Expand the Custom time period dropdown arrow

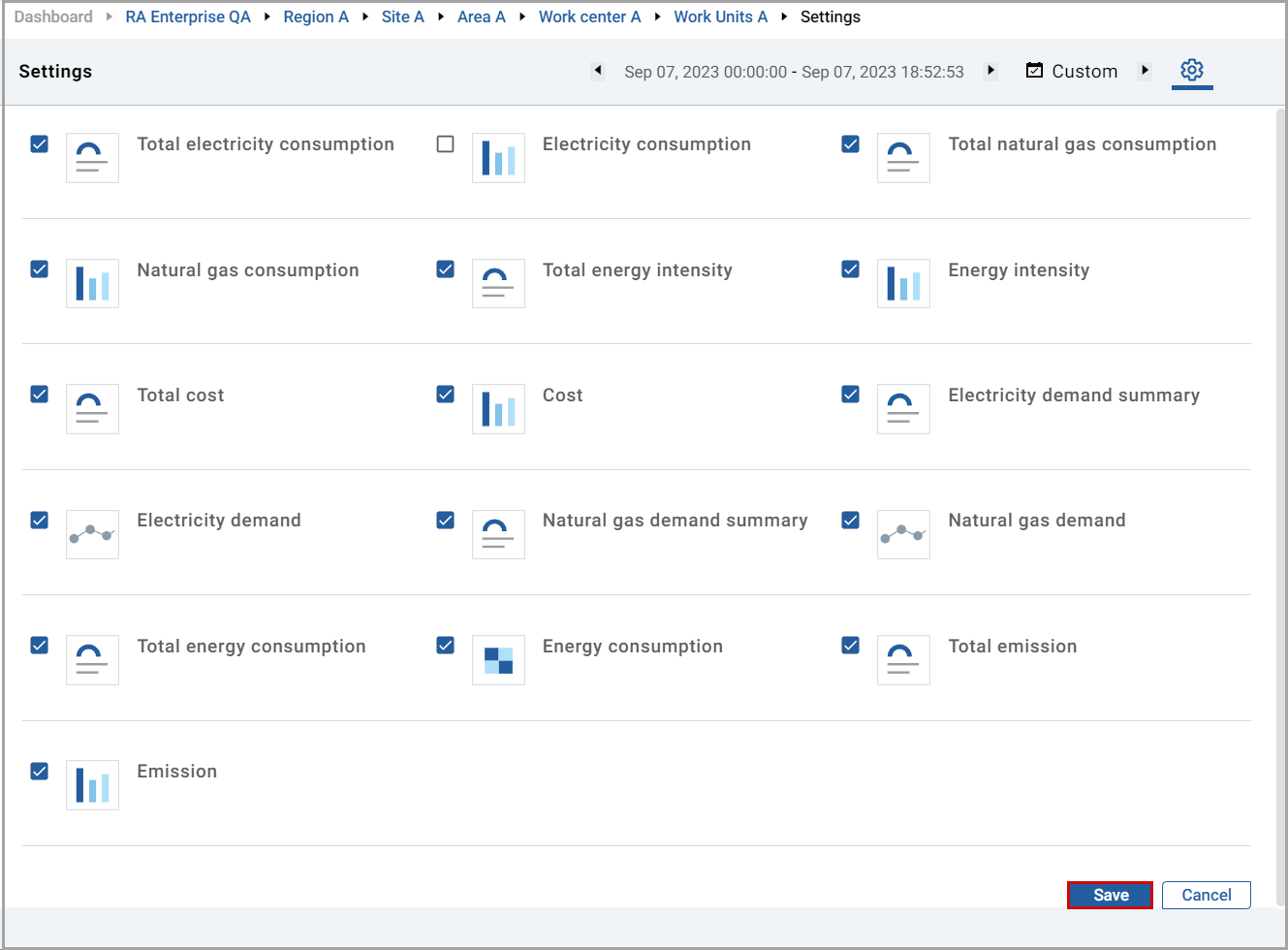coord(1146,71)
